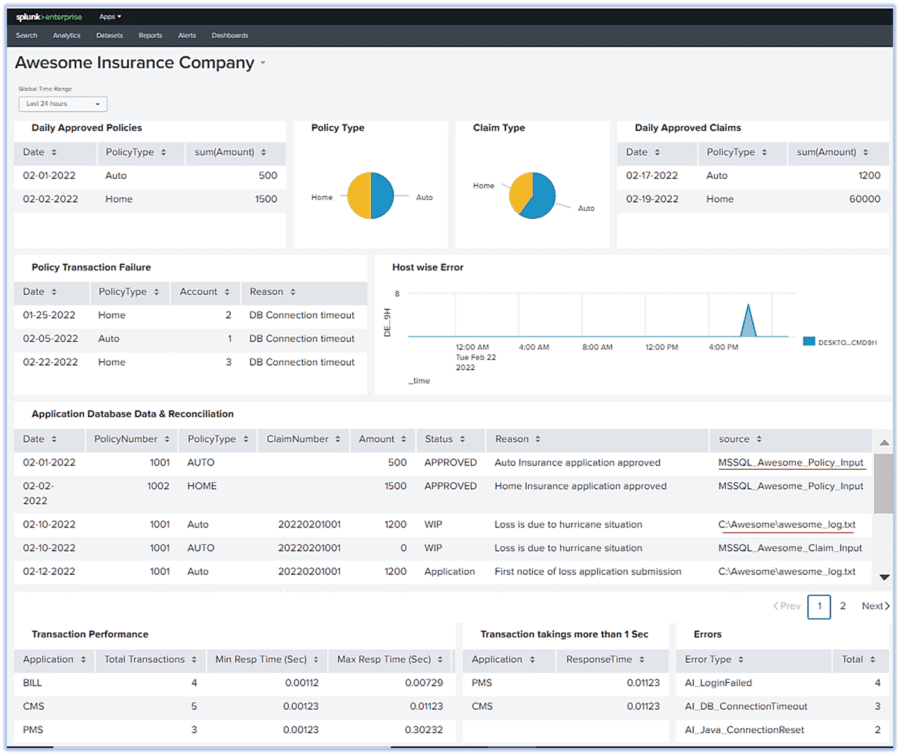Toggle the DESKTO_CMD9H series in Host wise Error legend
This screenshot has width=900, height=755.
point(845,340)
